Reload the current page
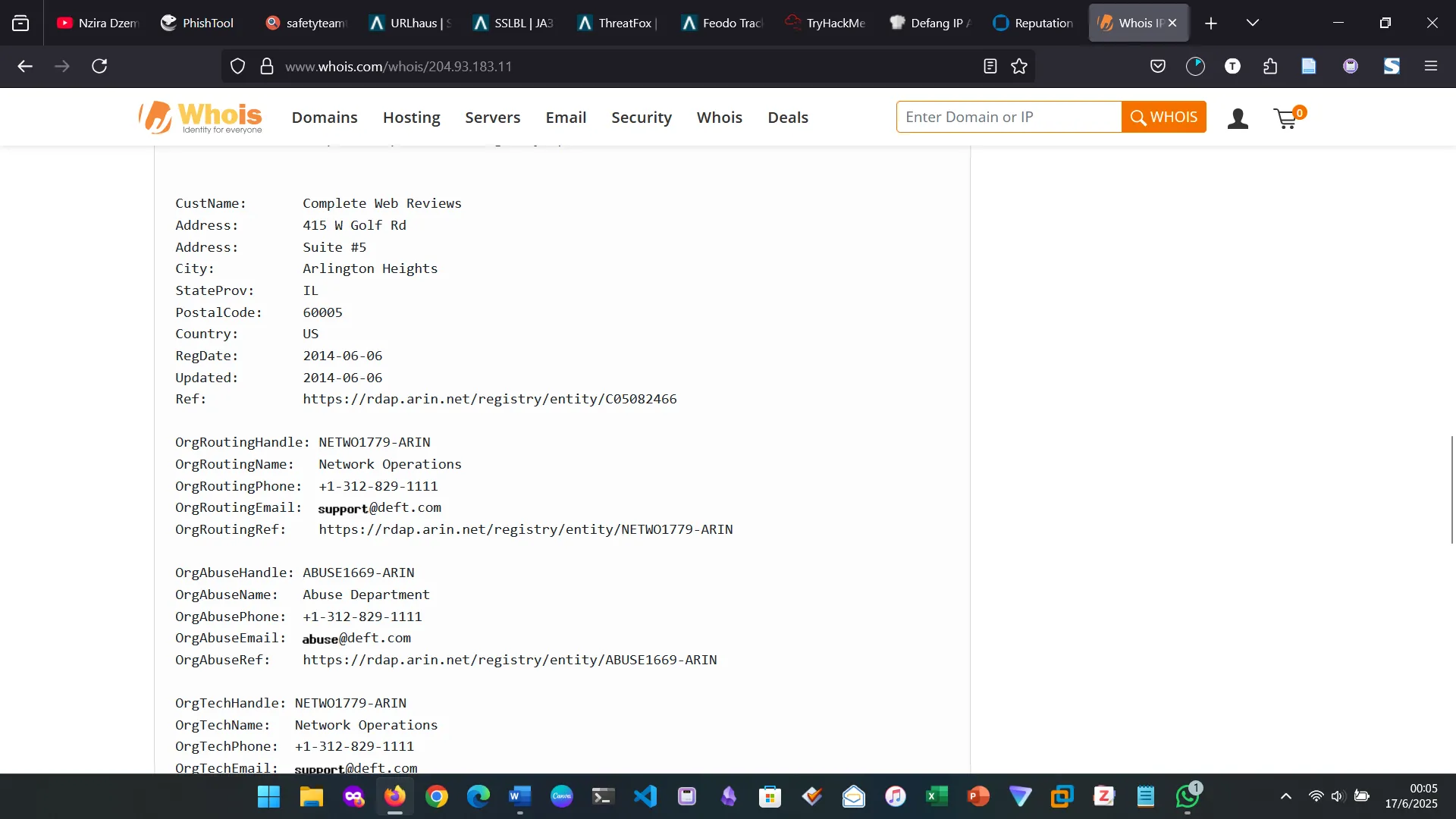This screenshot has width=1456, height=819. pos(99,67)
